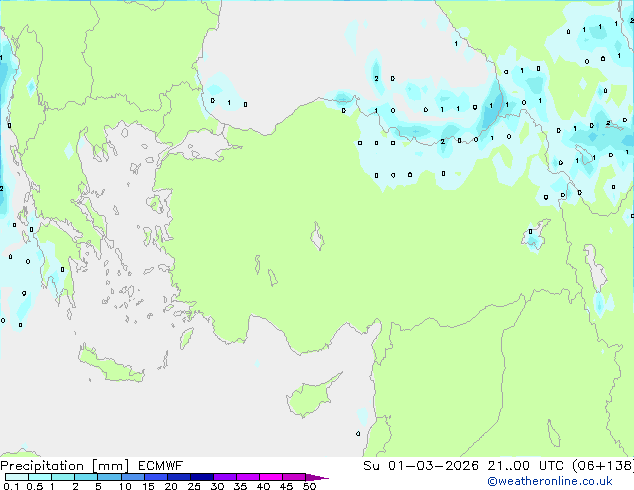
Task: Select the forecast step '(06+138)'
Action: click(603, 466)
